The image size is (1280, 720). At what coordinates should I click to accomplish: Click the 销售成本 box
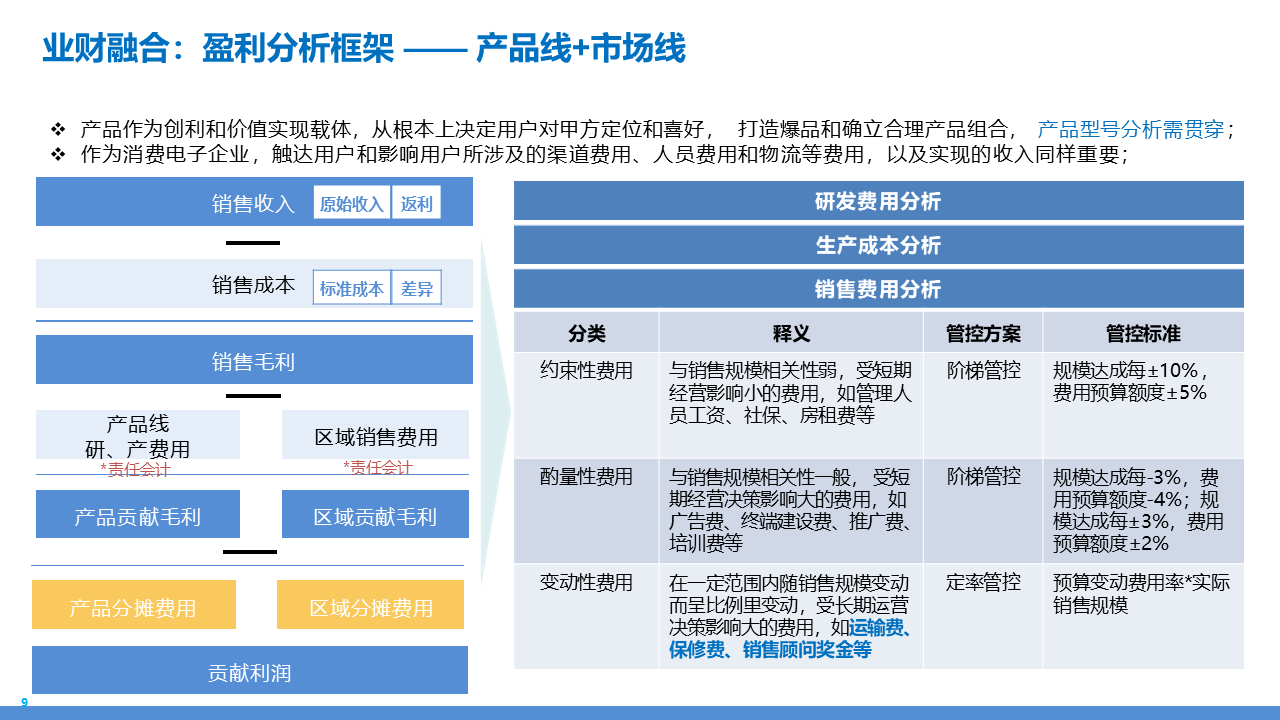[254, 284]
